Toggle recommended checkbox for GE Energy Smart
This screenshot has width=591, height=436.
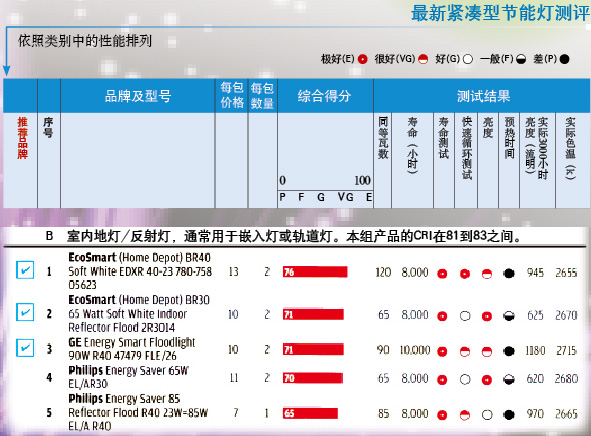(x=25, y=348)
